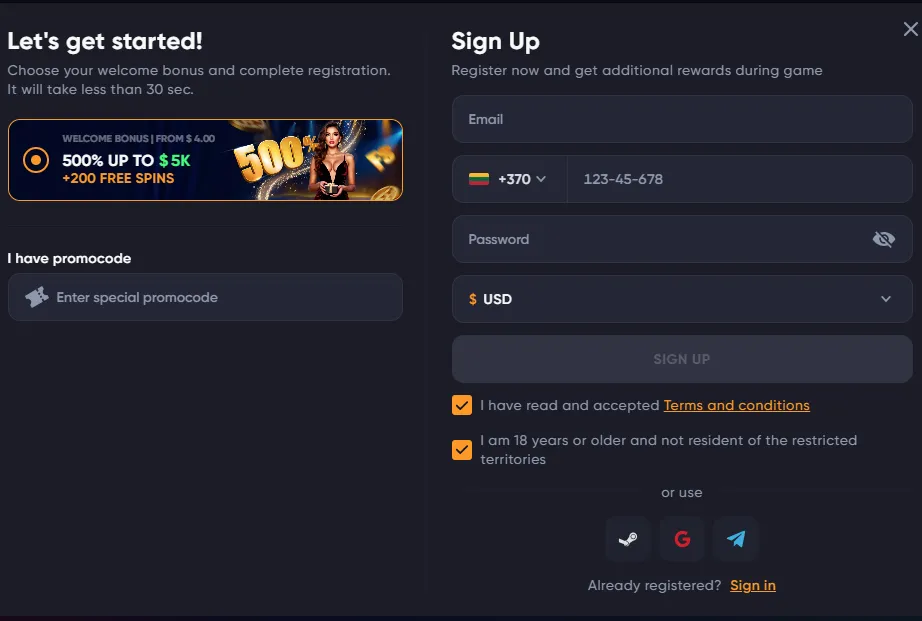Select the welcome bonus radio button

(x=36, y=160)
